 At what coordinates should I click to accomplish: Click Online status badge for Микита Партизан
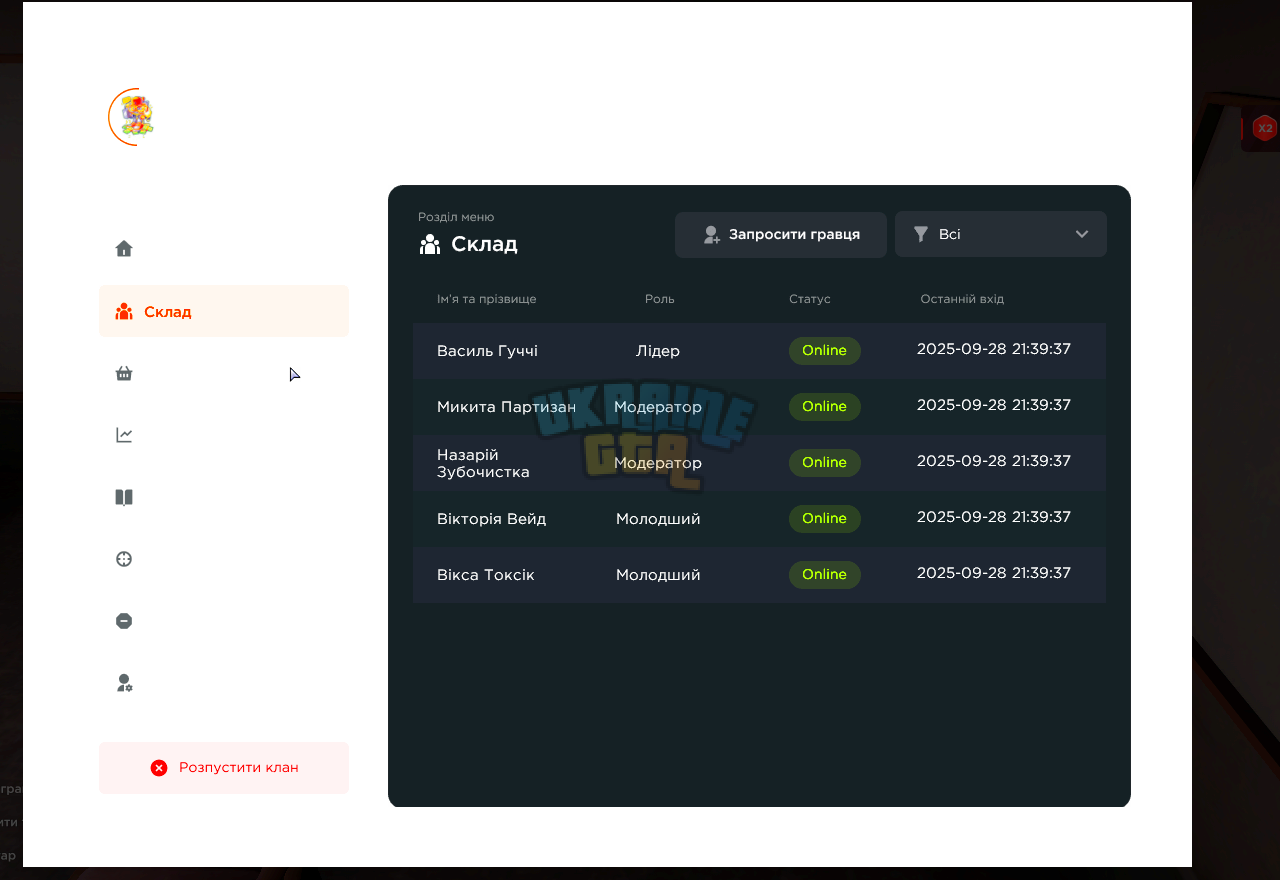tap(825, 407)
